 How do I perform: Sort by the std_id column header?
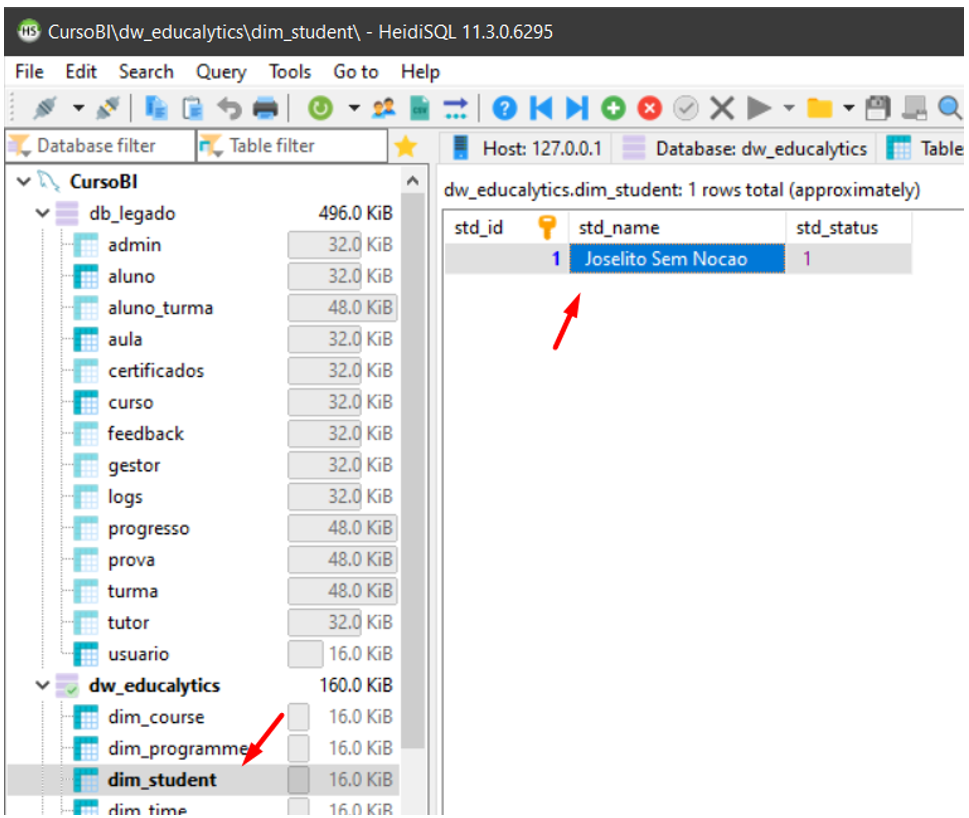point(506,227)
